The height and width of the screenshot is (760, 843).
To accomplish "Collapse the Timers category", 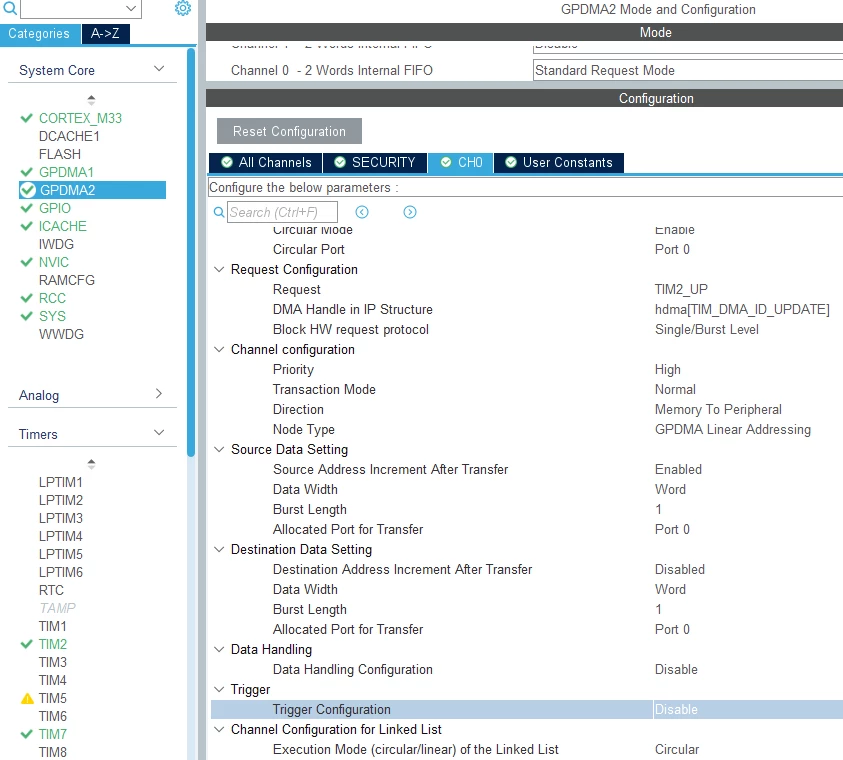I will click(x=159, y=433).
